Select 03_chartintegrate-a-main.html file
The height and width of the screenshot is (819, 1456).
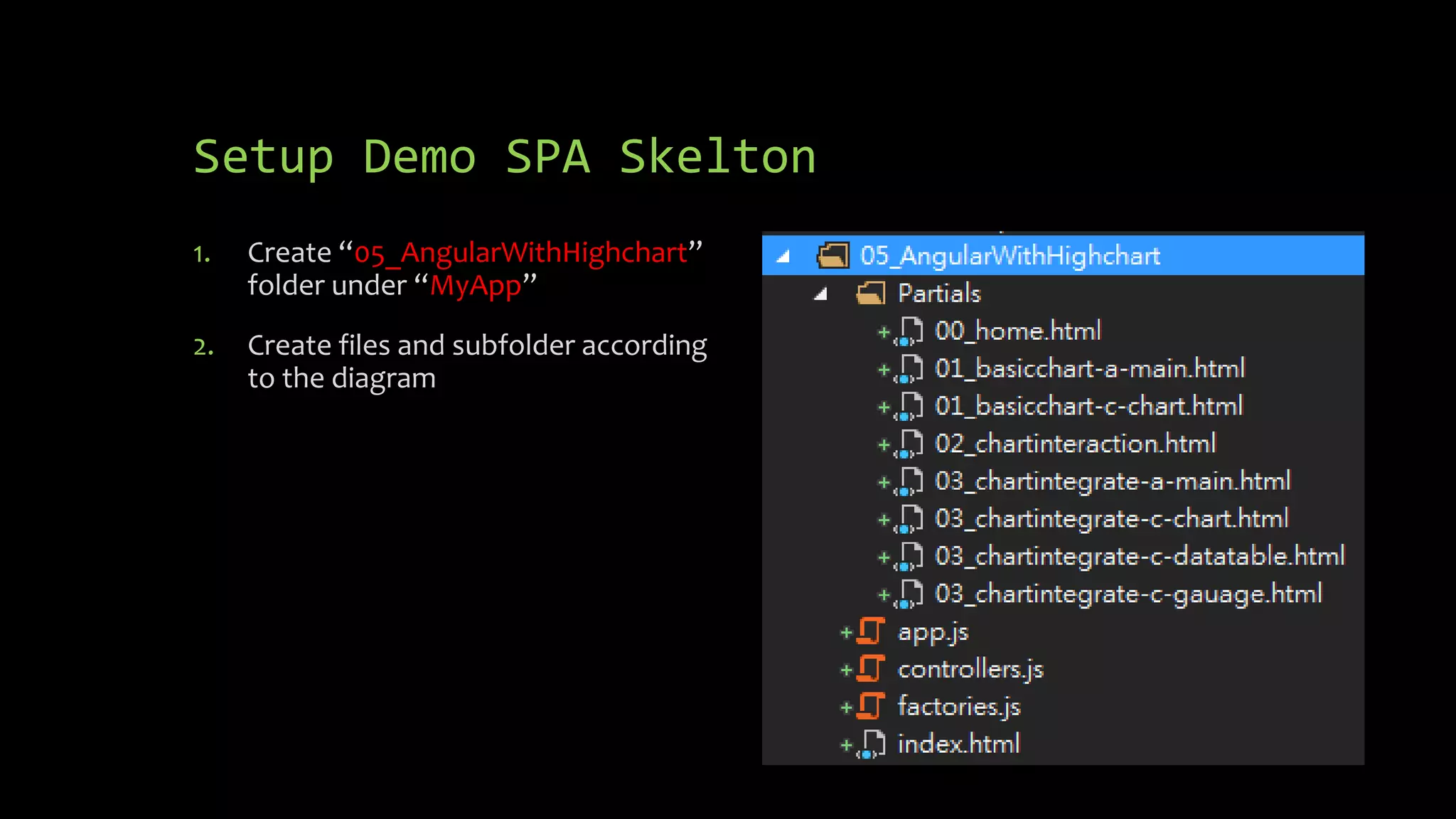click(1112, 481)
